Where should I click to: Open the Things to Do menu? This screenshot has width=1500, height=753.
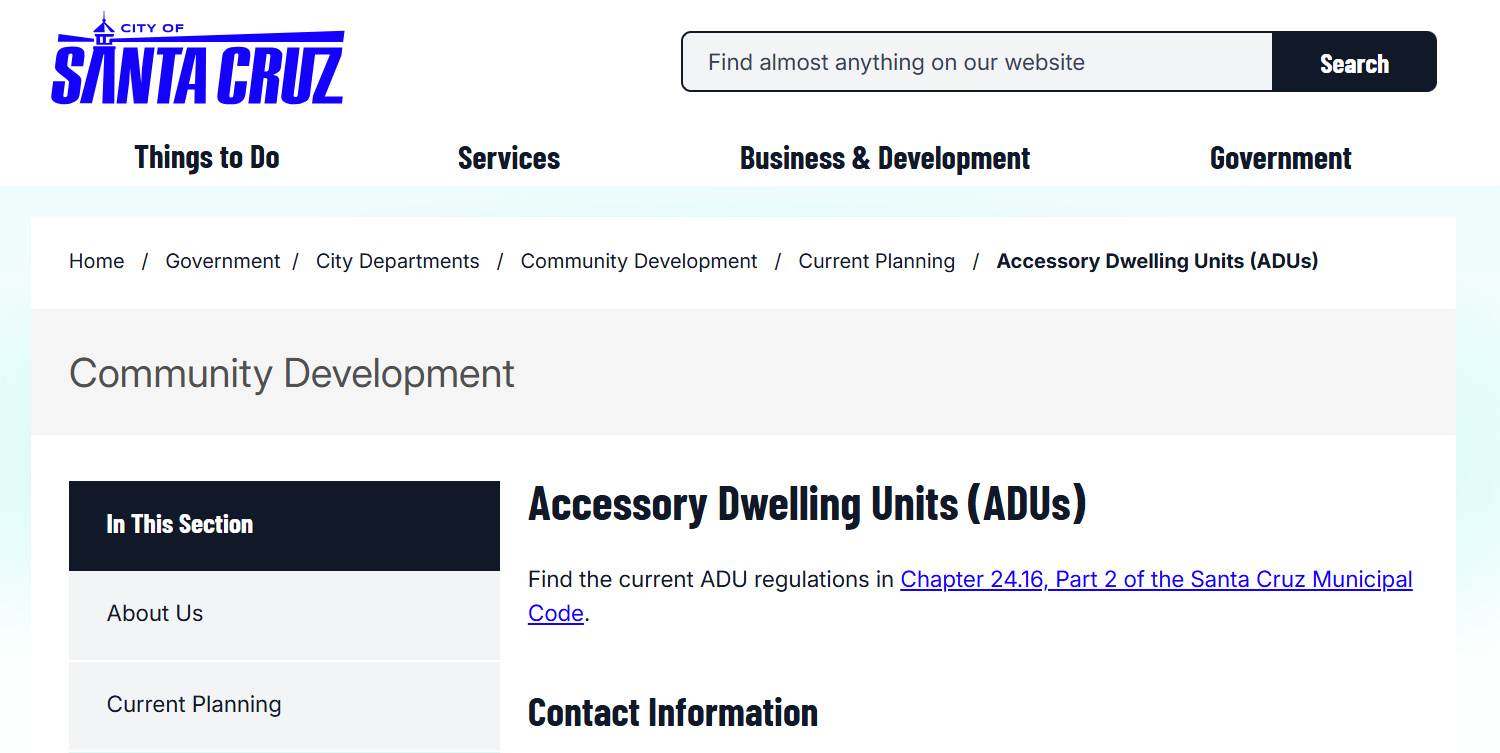click(x=207, y=158)
